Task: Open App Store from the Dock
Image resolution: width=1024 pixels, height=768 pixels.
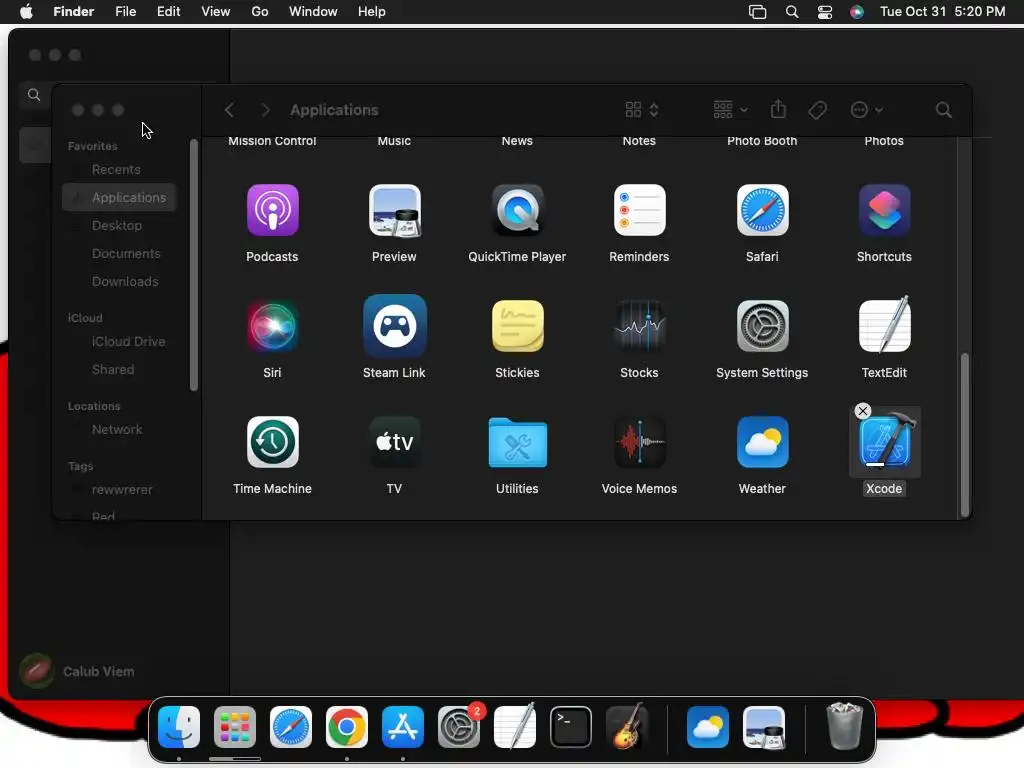Action: [x=403, y=727]
